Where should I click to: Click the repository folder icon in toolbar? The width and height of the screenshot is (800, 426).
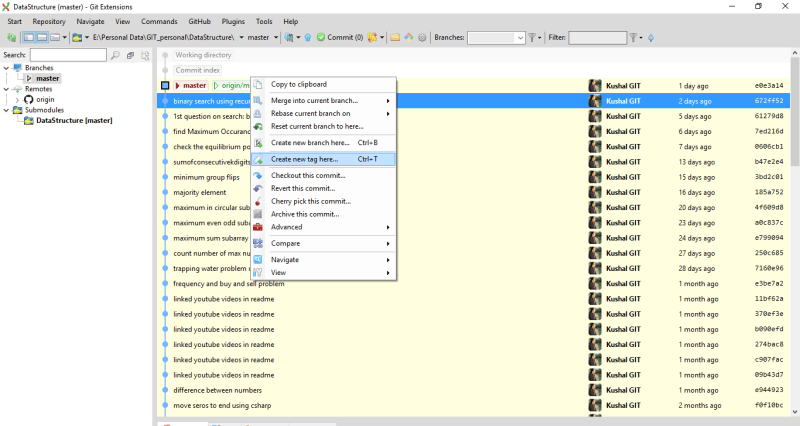point(77,37)
